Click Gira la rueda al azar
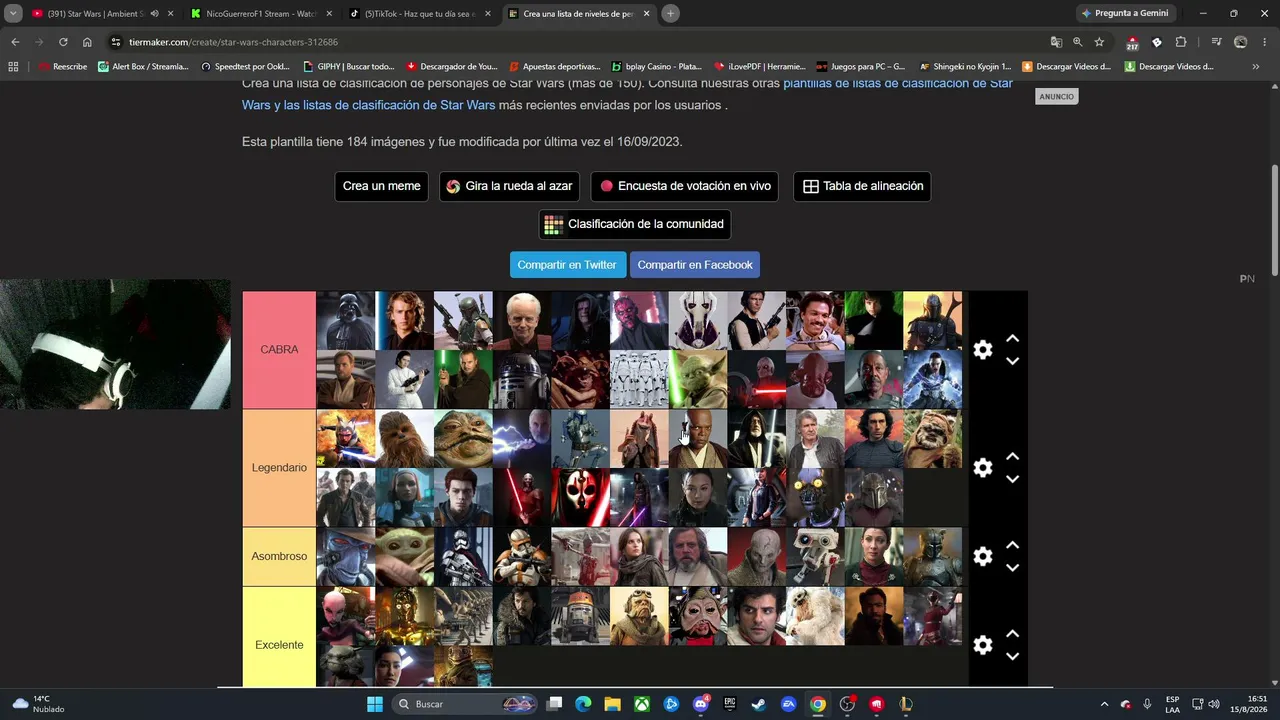Viewport: 1280px width, 720px height. pyautogui.click(x=510, y=186)
